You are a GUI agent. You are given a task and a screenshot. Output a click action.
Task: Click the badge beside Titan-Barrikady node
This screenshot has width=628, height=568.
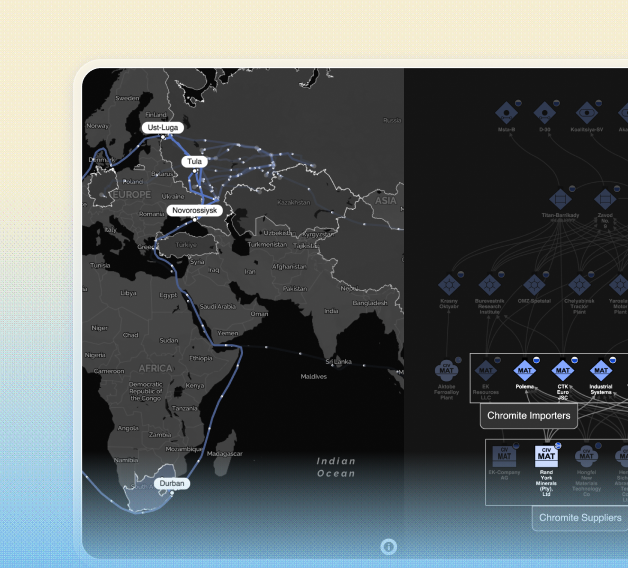tap(572, 188)
